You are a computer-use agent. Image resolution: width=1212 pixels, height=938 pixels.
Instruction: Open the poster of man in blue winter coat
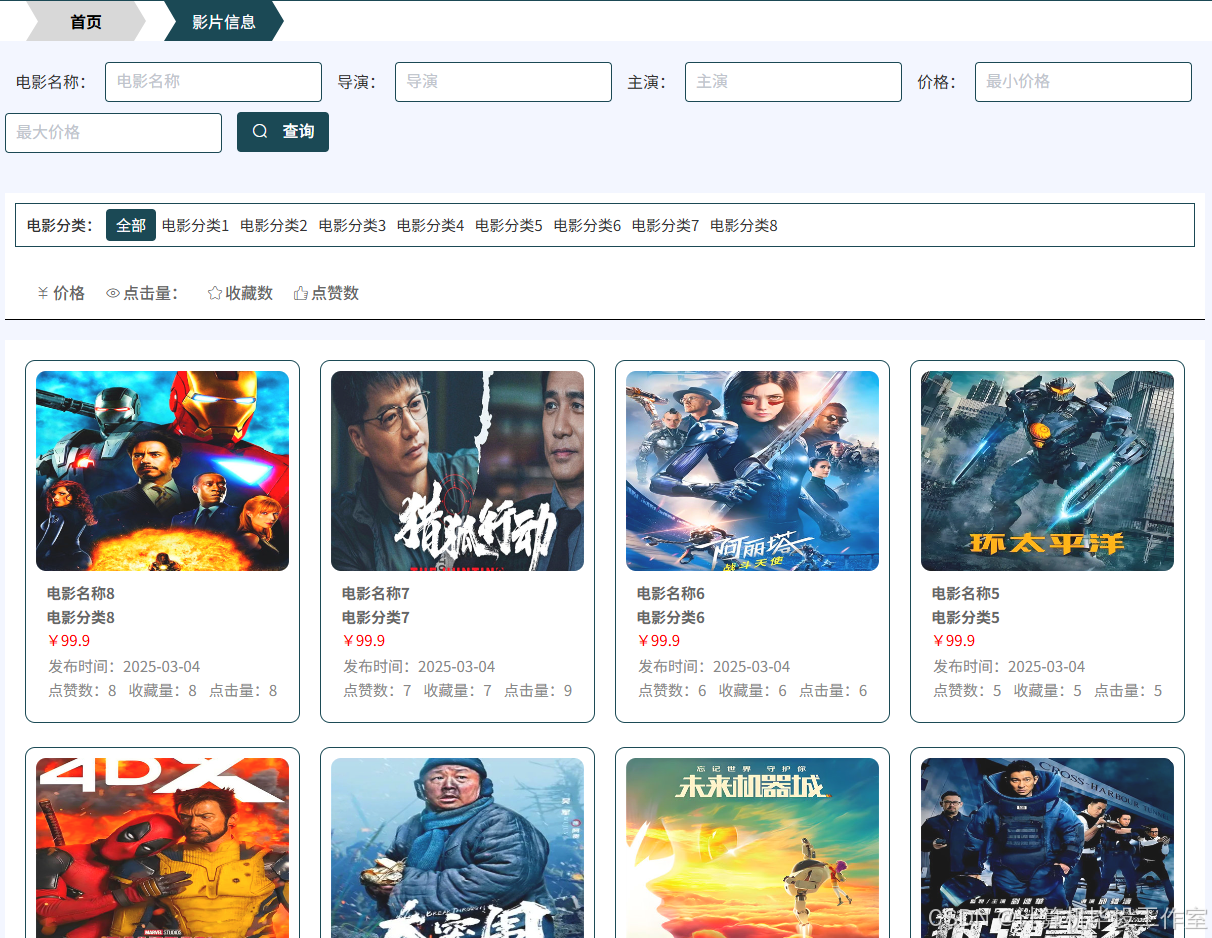coord(457,848)
